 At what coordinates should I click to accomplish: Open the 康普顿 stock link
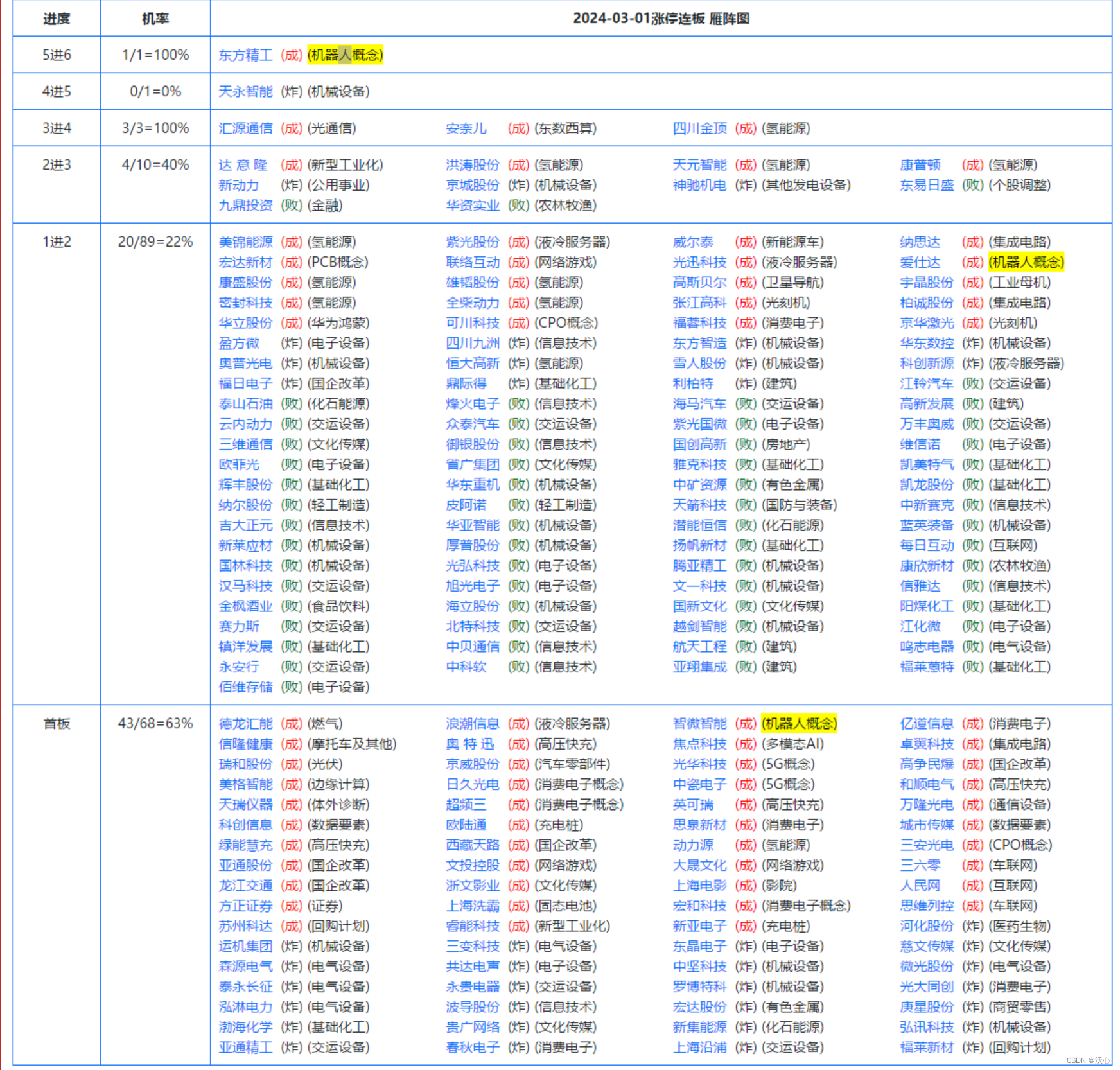(x=920, y=165)
